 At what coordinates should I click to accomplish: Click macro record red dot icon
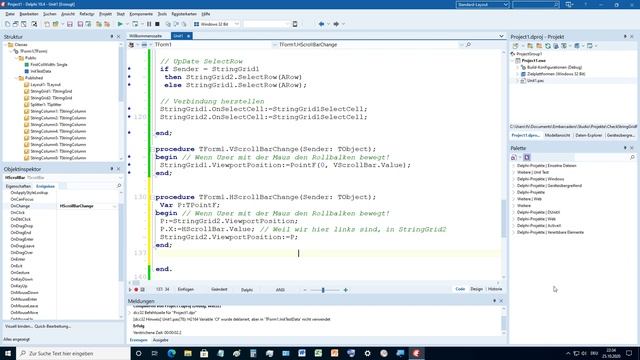point(136,289)
